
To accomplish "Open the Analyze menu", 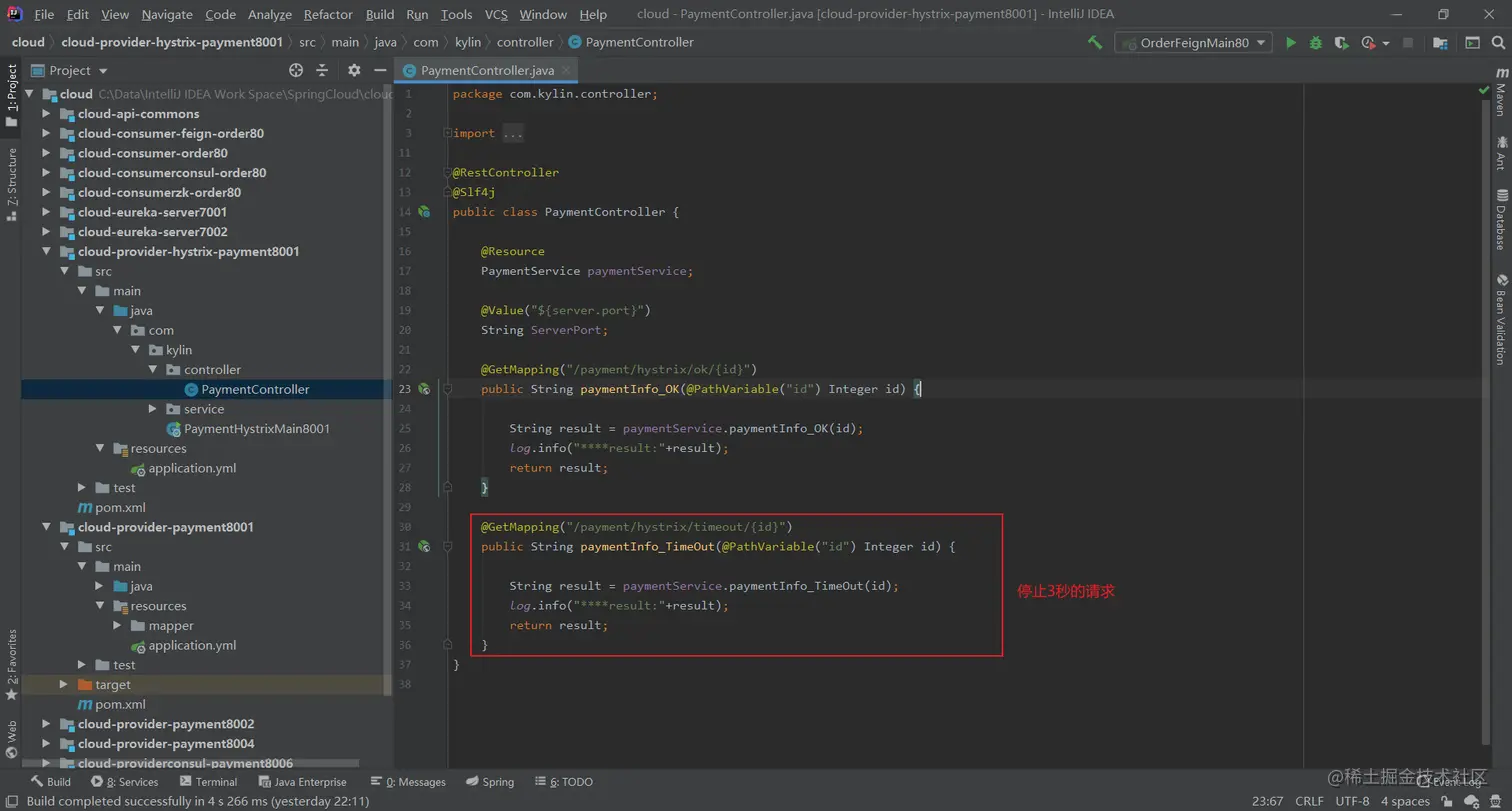I will (269, 14).
